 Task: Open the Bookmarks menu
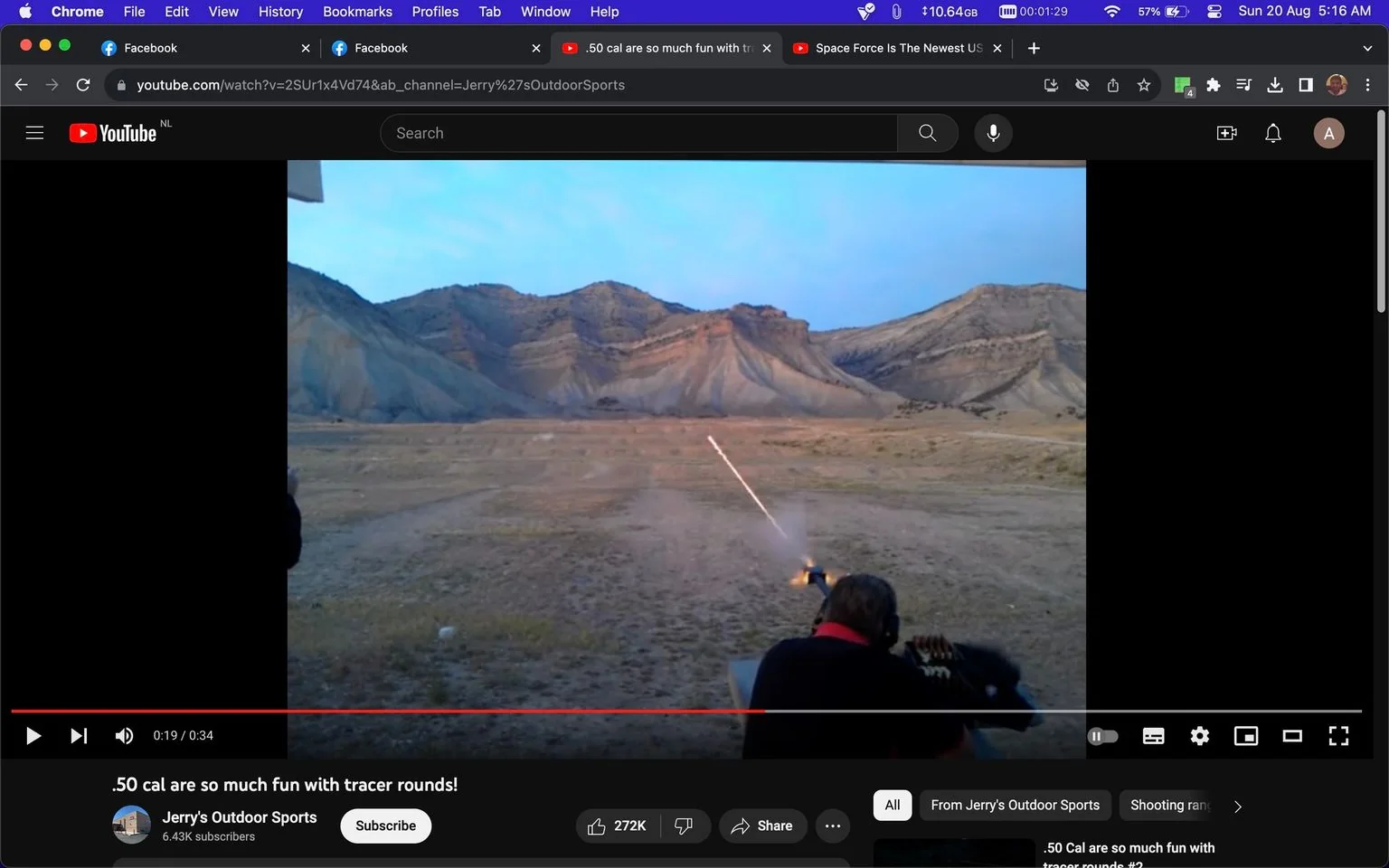click(x=357, y=12)
